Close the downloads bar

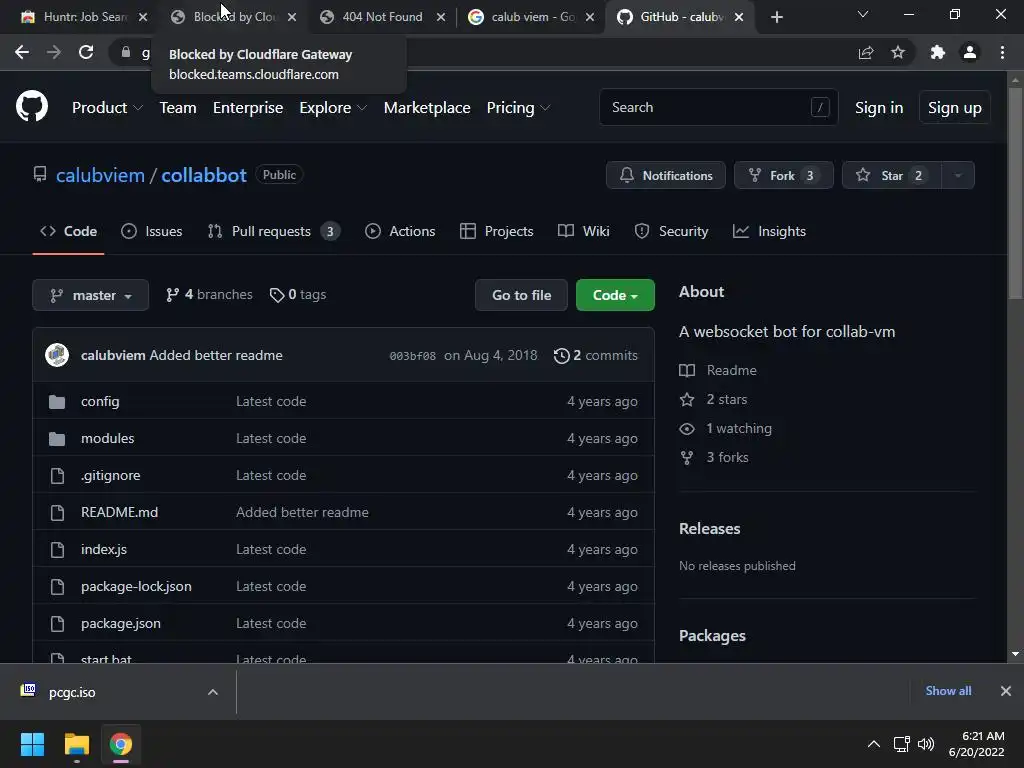[1006, 691]
